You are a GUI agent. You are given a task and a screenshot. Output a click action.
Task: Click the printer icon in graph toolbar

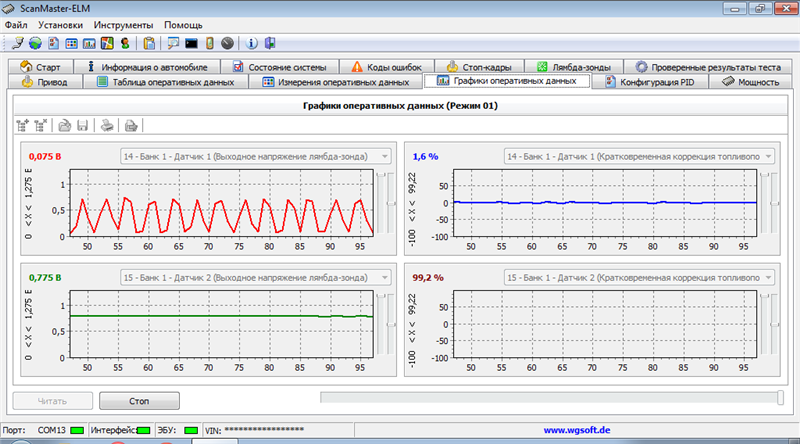[x=107, y=125]
